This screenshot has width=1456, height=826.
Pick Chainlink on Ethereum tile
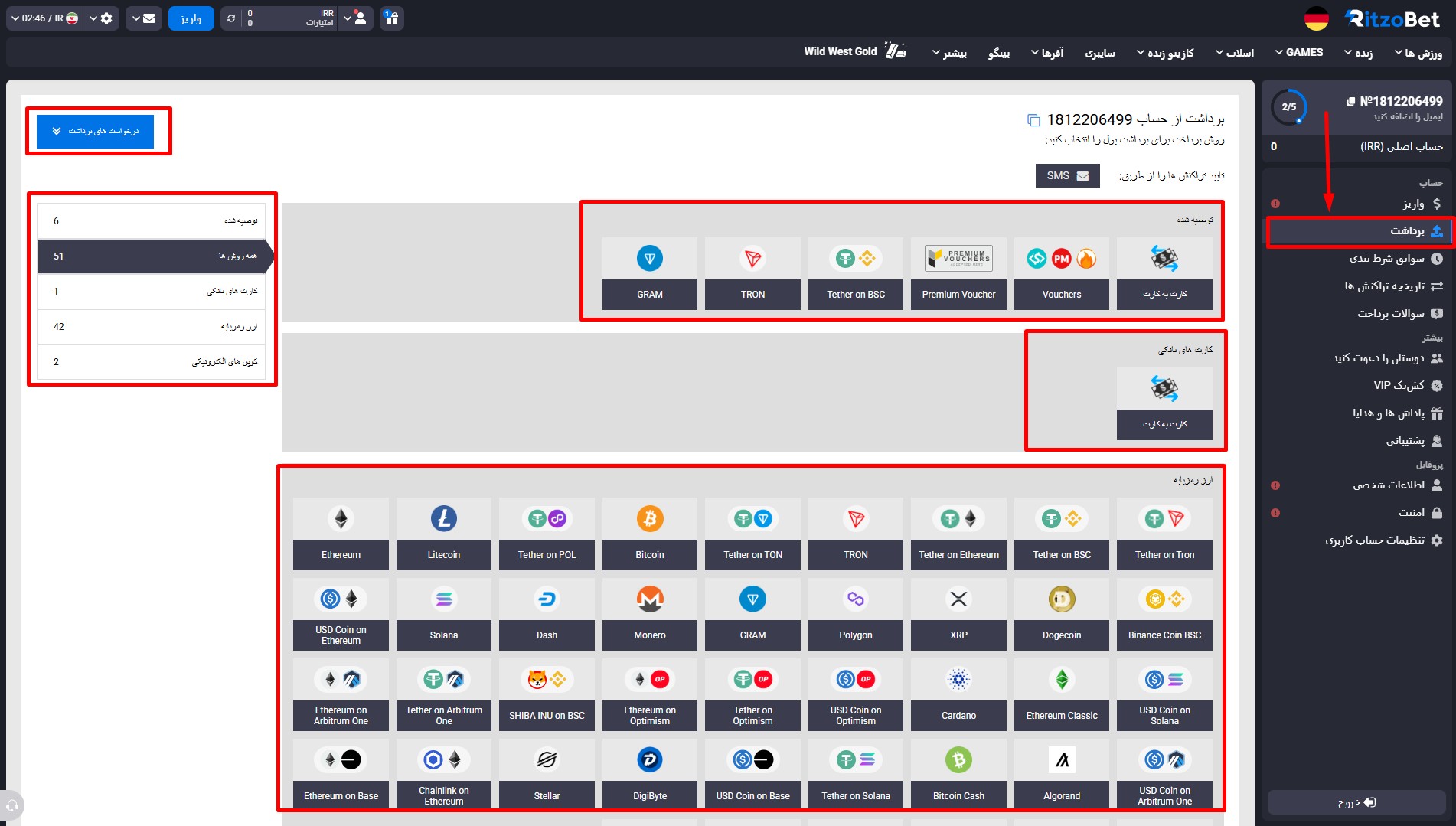click(x=444, y=775)
